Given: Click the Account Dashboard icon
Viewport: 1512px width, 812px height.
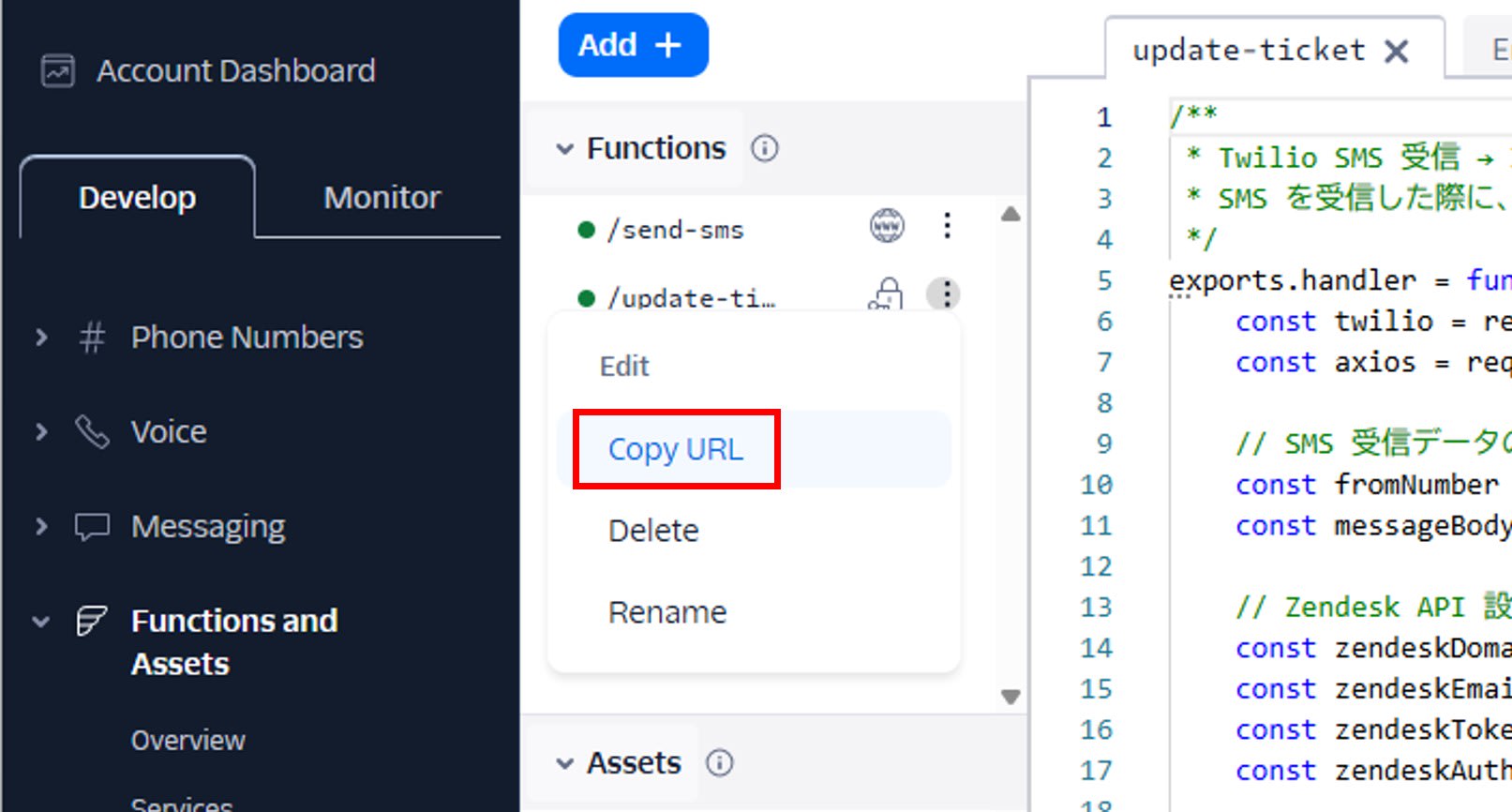Looking at the screenshot, I should [57, 70].
